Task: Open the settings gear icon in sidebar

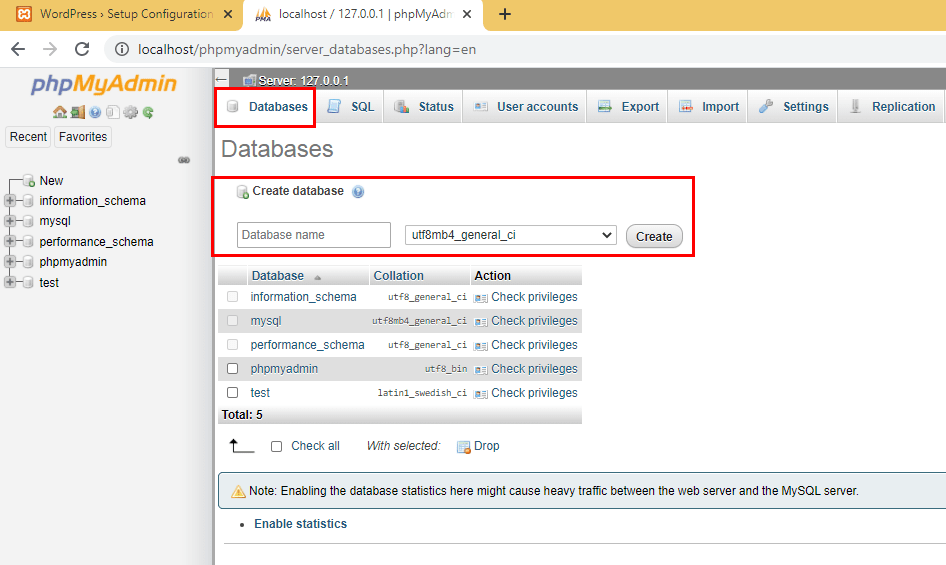Action: pos(130,112)
